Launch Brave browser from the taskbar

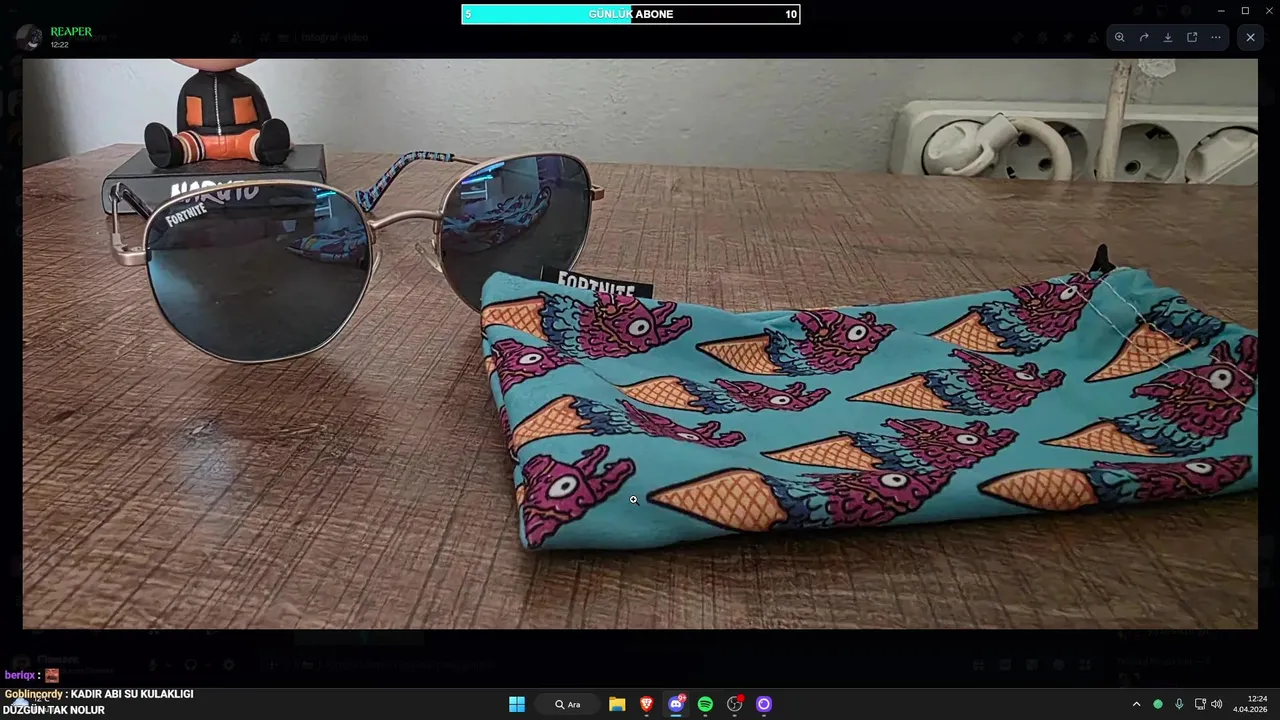click(647, 704)
